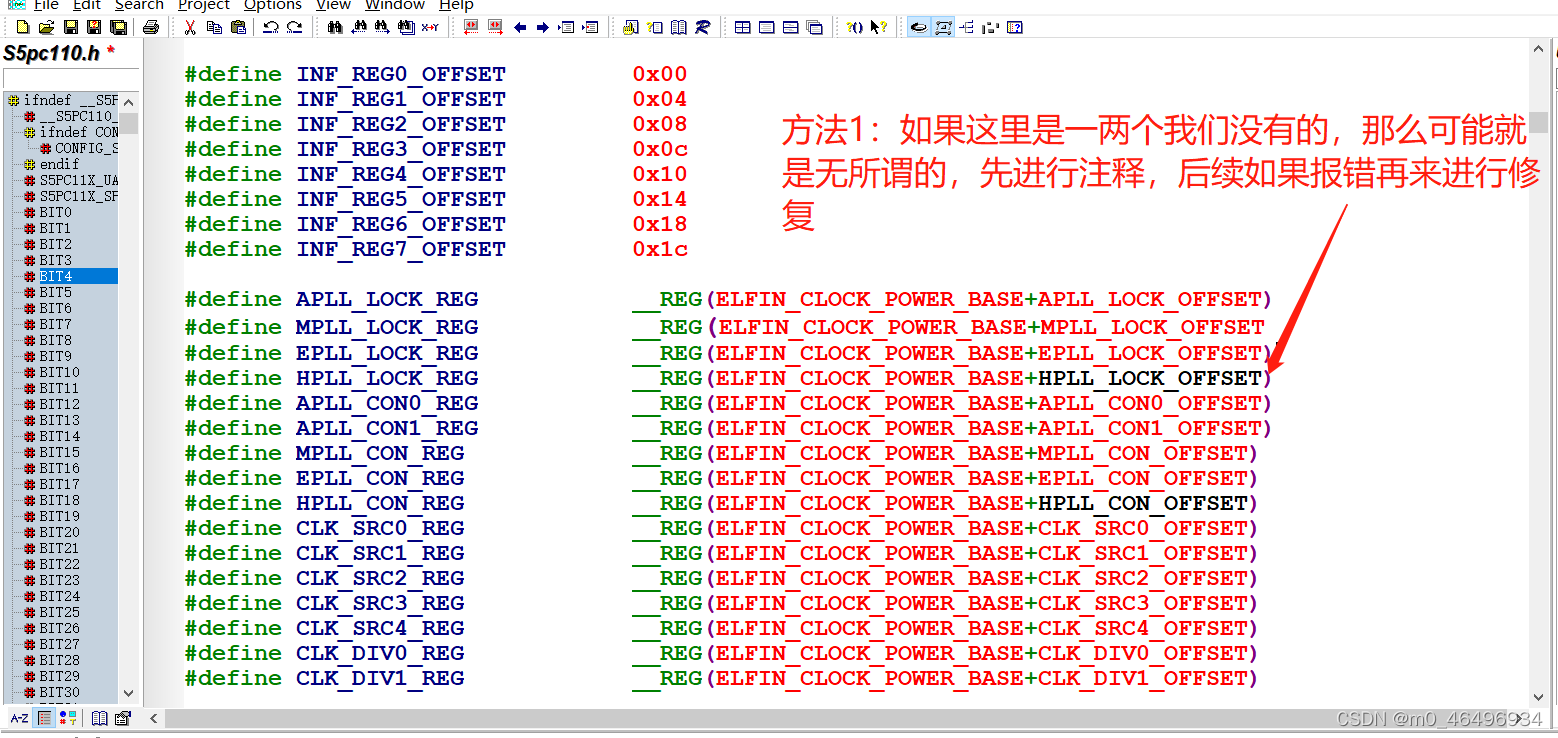1558x738 pixels.
Task: Open the Window menu
Action: pos(395,5)
